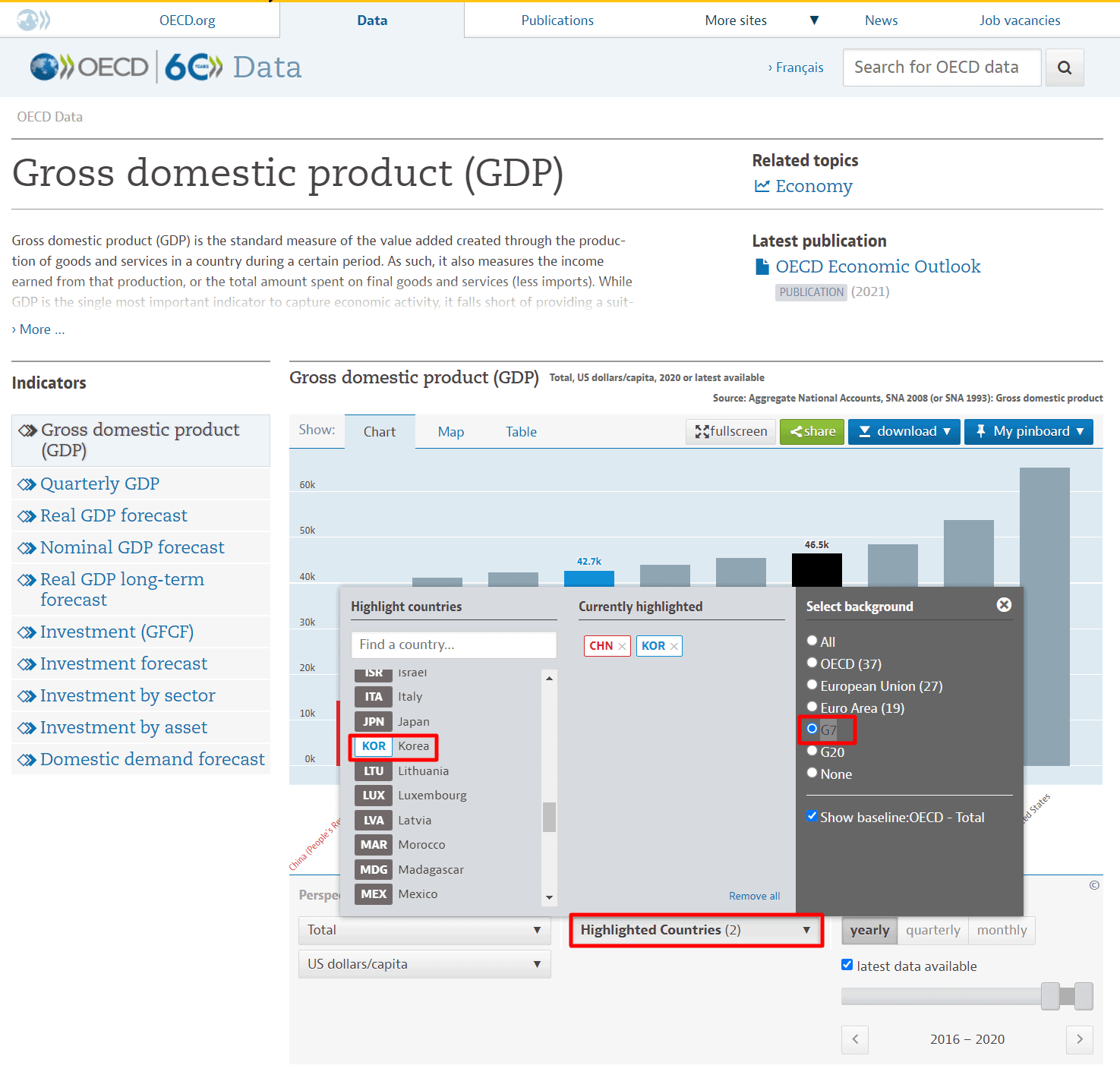This screenshot has height=1081, width=1120.
Task: Open the OECD Economic Outlook publication
Action: 878,266
